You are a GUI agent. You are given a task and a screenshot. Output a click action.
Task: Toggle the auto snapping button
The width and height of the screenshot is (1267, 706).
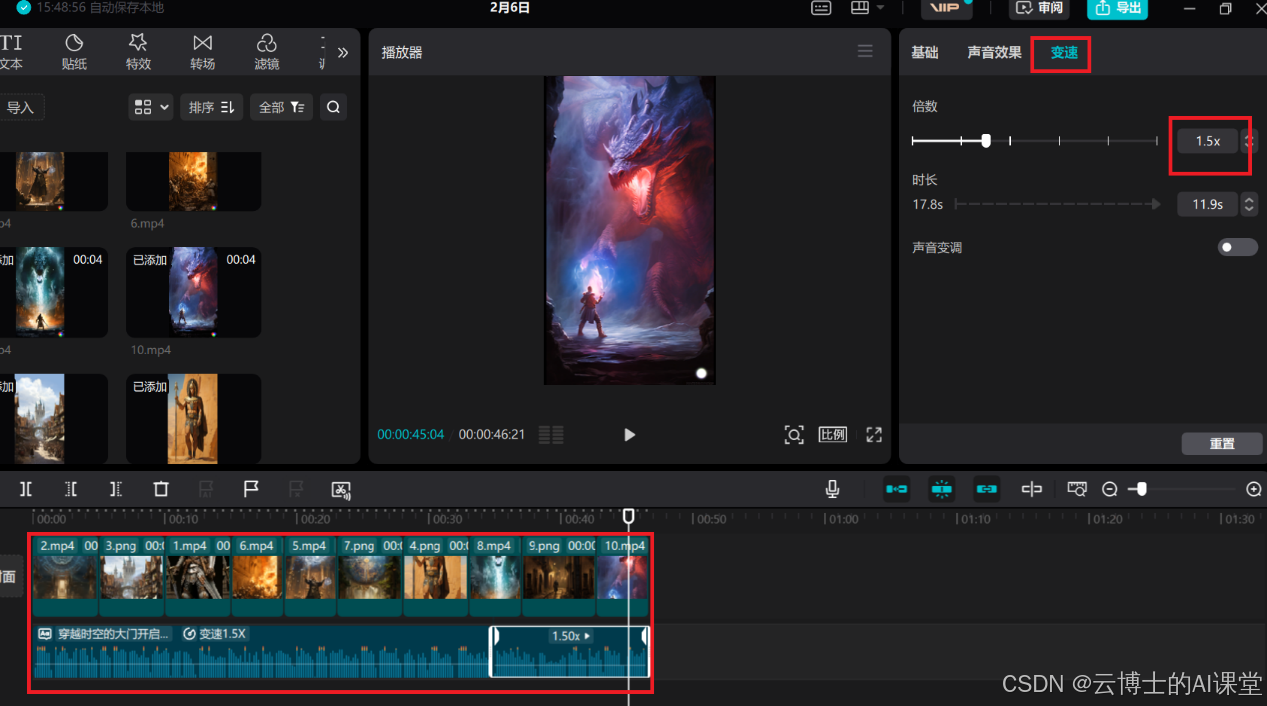[941, 489]
